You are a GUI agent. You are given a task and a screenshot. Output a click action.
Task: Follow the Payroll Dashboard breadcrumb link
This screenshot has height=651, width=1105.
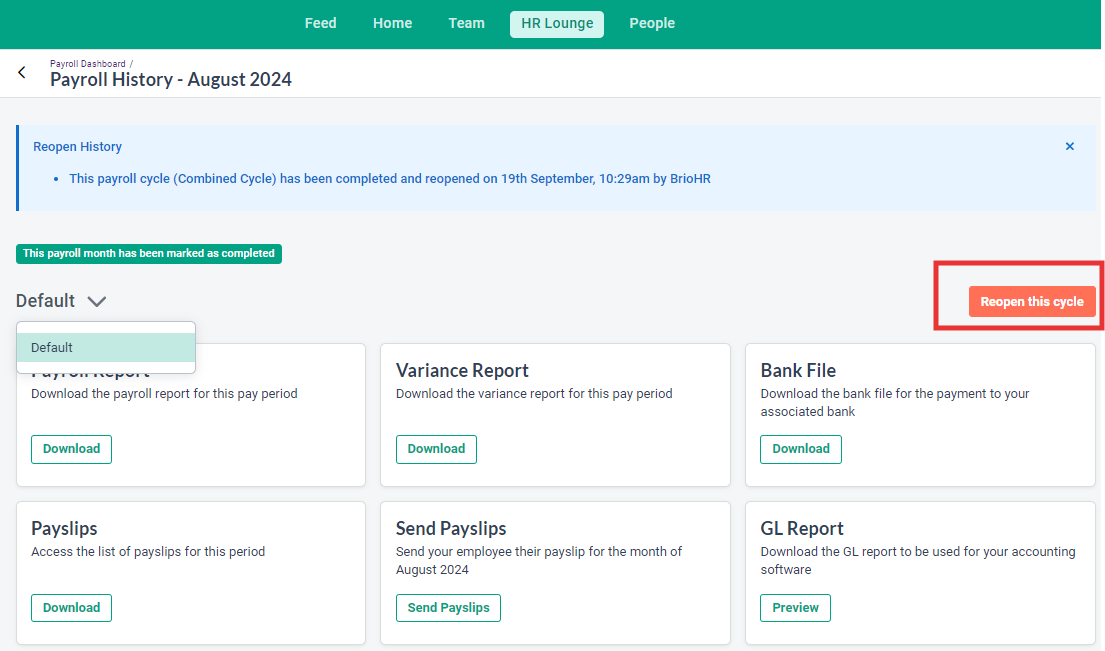tap(87, 63)
